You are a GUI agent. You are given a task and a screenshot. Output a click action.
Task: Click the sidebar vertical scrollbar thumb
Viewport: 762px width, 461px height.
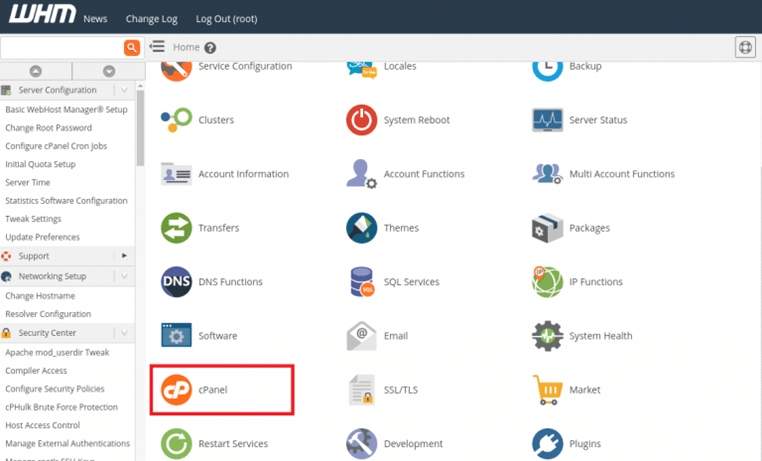point(140,128)
